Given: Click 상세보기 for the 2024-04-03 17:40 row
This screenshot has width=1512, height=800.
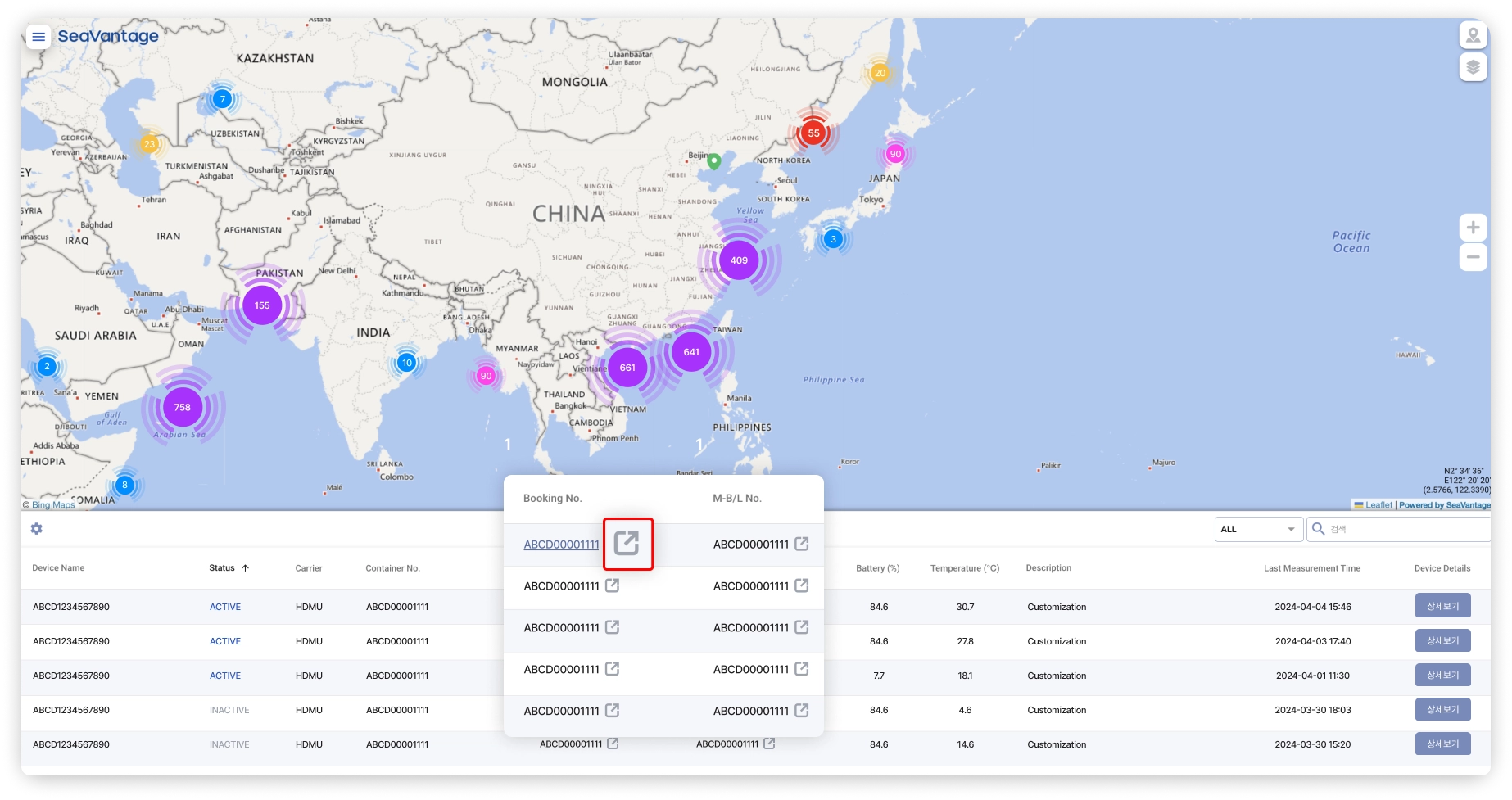Looking at the screenshot, I should pyautogui.click(x=1442, y=640).
